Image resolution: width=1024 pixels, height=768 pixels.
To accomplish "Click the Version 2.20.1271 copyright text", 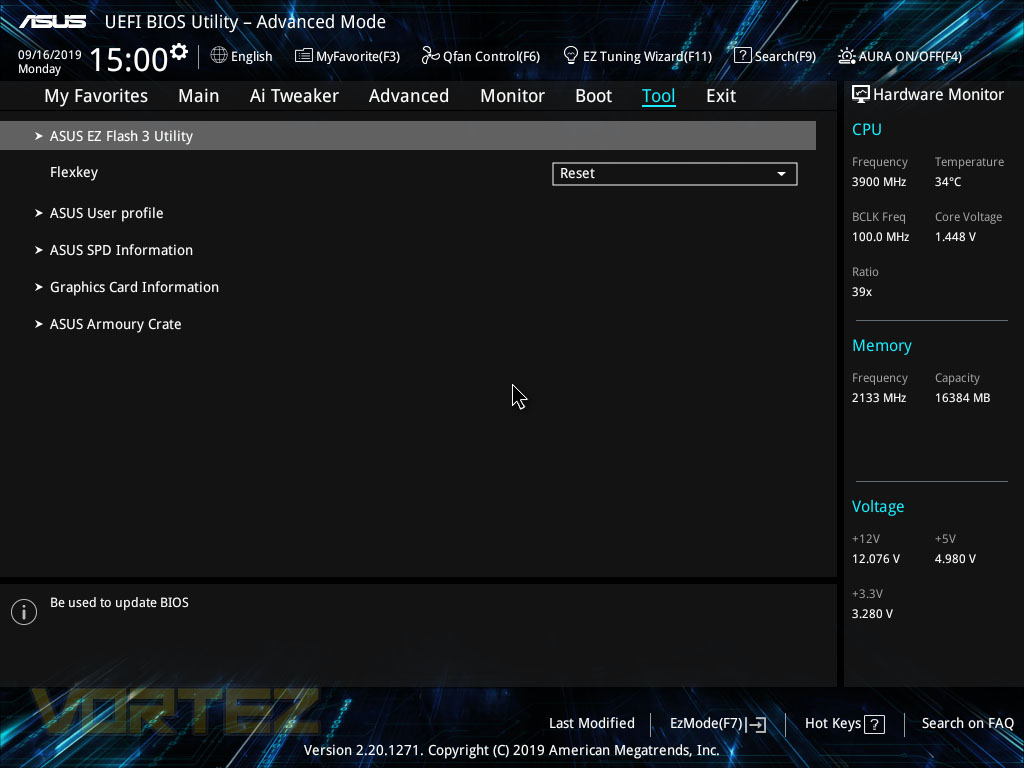I will (511, 750).
